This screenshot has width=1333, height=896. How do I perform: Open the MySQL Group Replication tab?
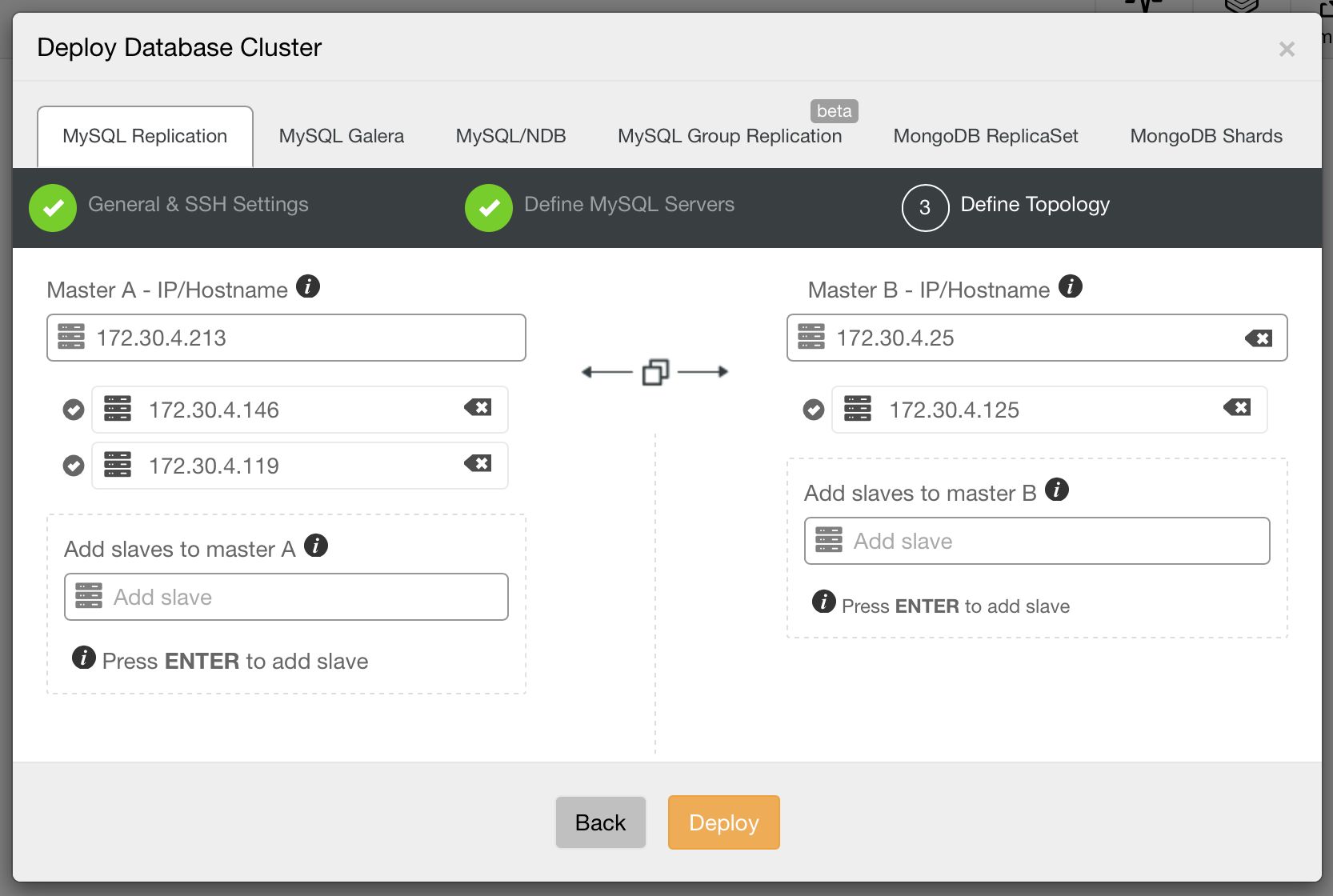[730, 136]
